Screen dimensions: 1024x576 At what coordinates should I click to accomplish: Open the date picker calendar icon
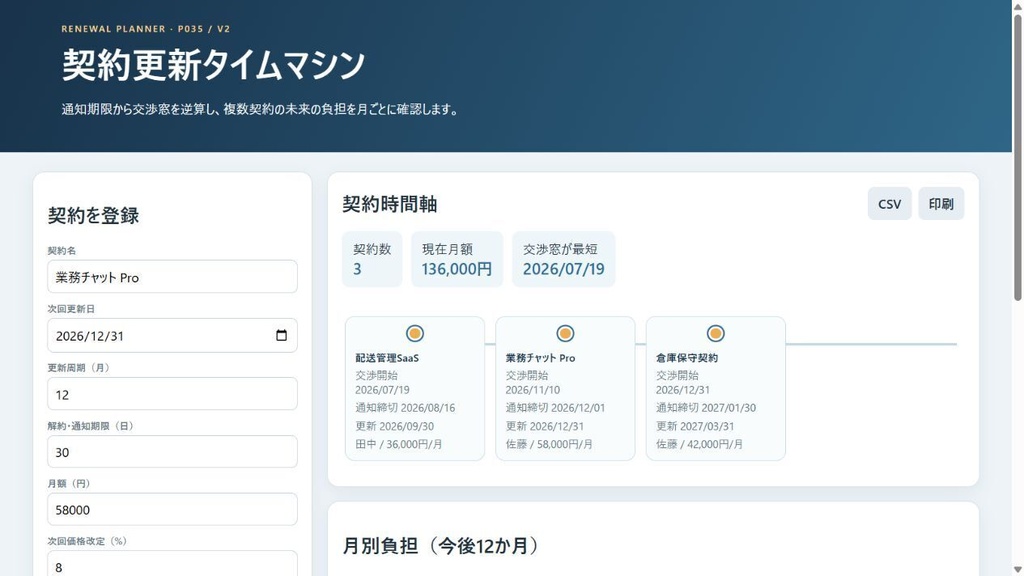point(281,336)
